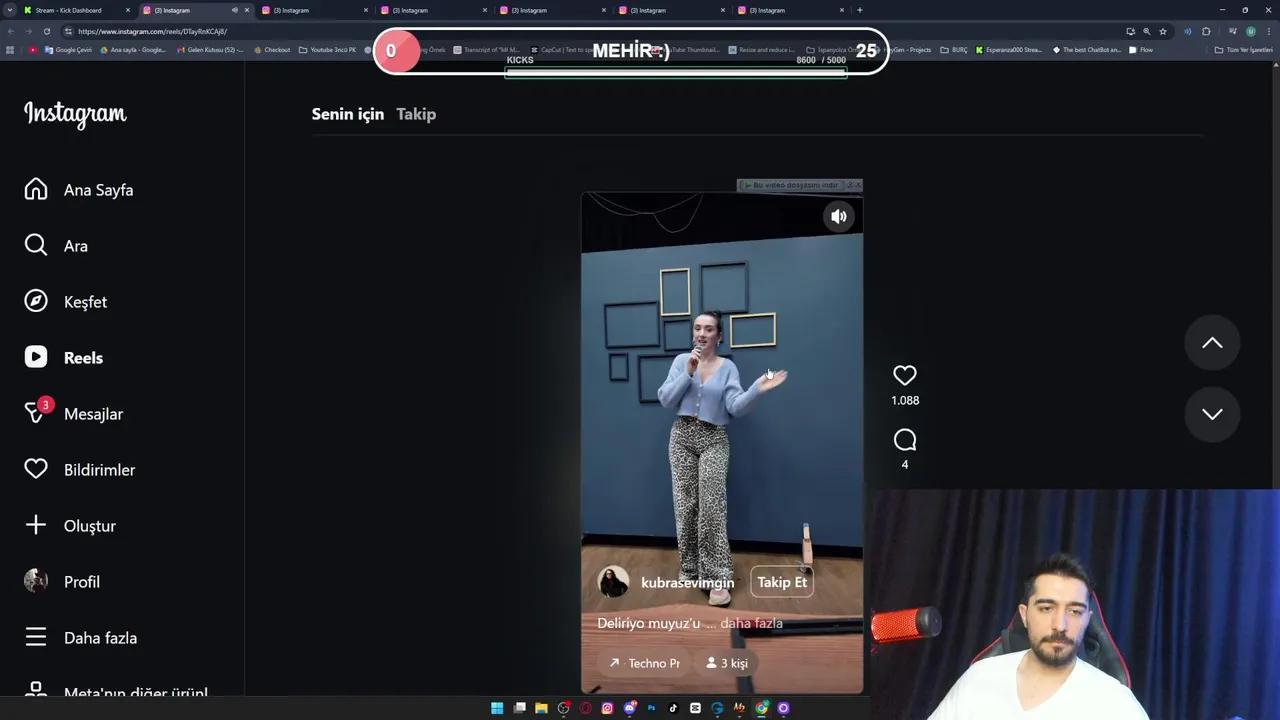Open the Flow bookmark
The height and width of the screenshot is (720, 1280).
[x=1141, y=50]
